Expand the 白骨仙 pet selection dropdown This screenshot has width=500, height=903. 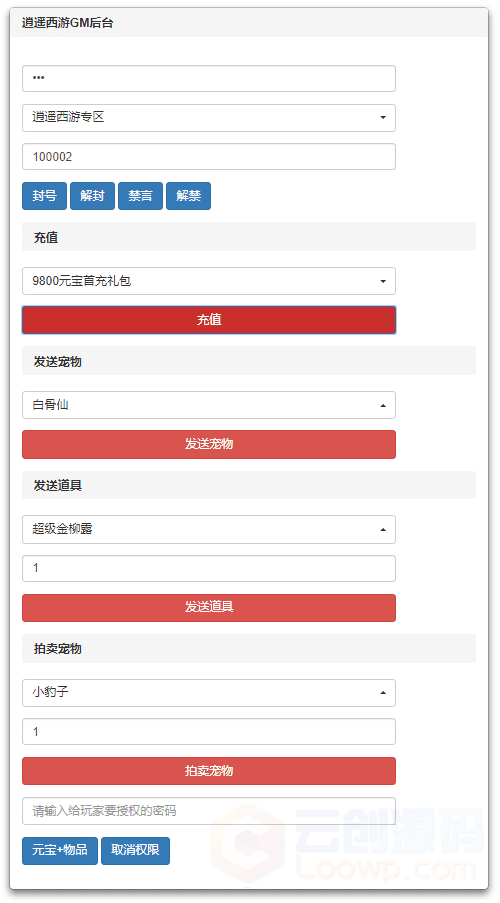[209, 405]
